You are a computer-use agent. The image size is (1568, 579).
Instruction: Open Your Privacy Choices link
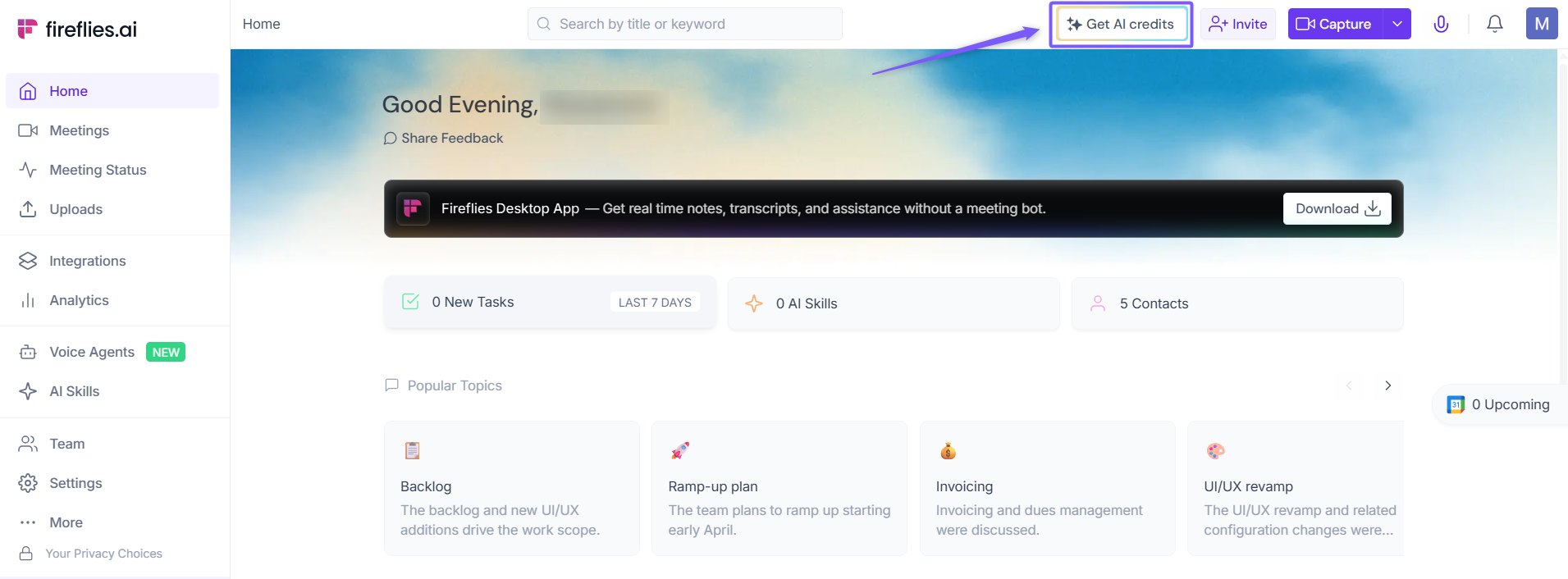coord(91,554)
